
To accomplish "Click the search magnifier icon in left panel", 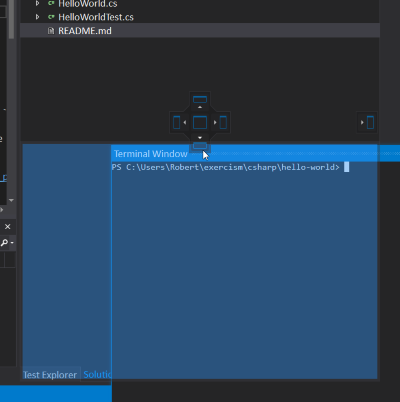I will point(4,242).
